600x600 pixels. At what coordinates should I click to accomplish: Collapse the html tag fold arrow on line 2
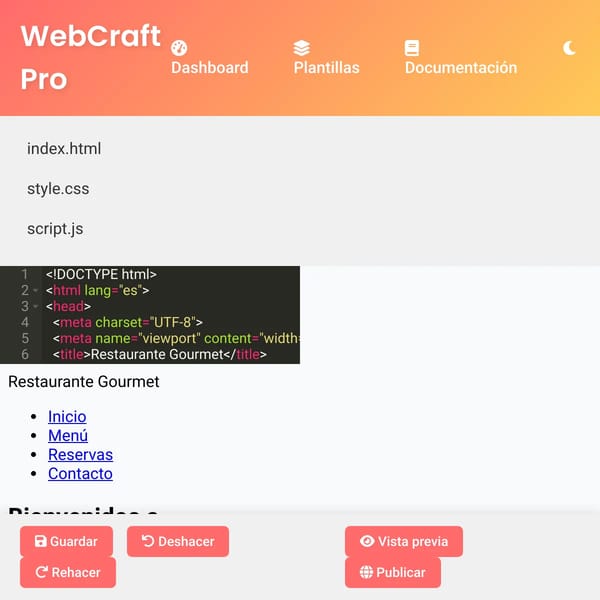coord(36,290)
